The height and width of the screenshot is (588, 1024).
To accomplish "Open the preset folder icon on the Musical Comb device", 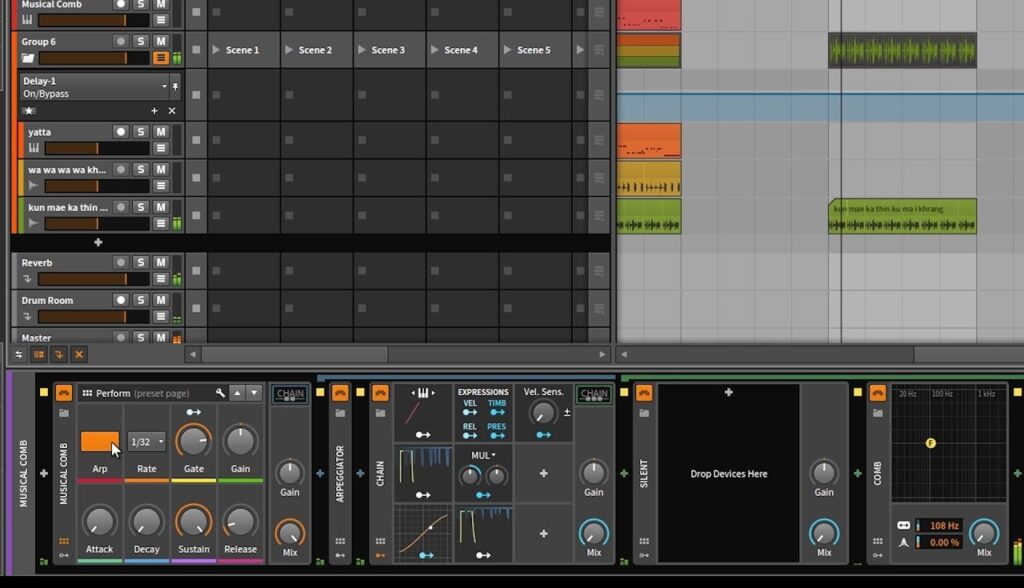I will point(63,412).
